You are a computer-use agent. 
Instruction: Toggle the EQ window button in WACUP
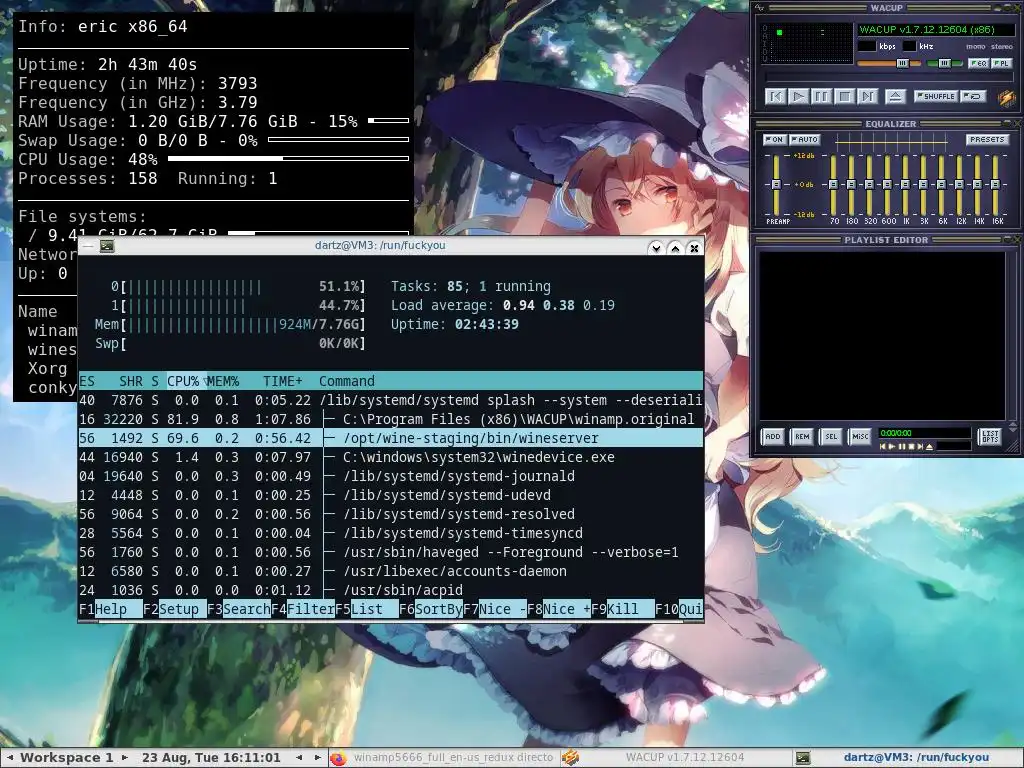[978, 63]
